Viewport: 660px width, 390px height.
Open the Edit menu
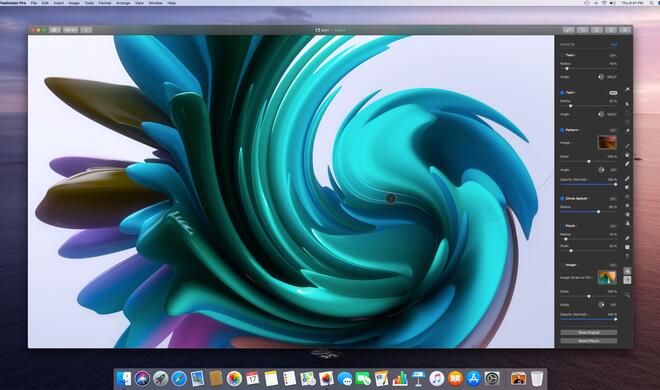45,3
